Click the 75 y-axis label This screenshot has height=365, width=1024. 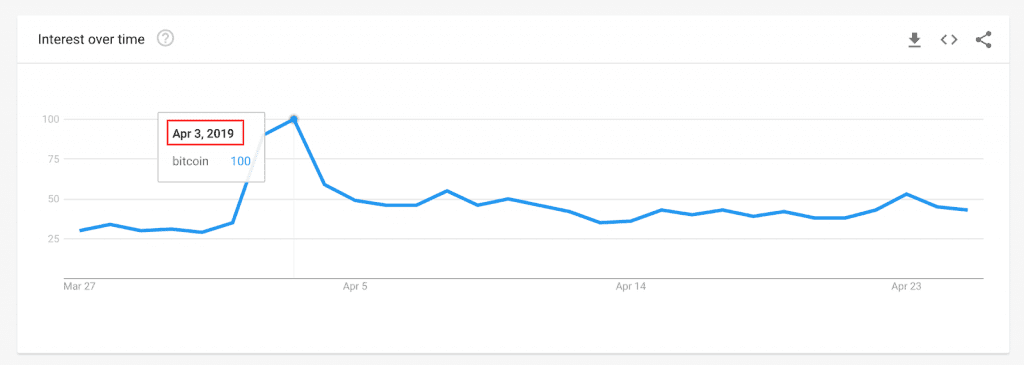(54, 159)
